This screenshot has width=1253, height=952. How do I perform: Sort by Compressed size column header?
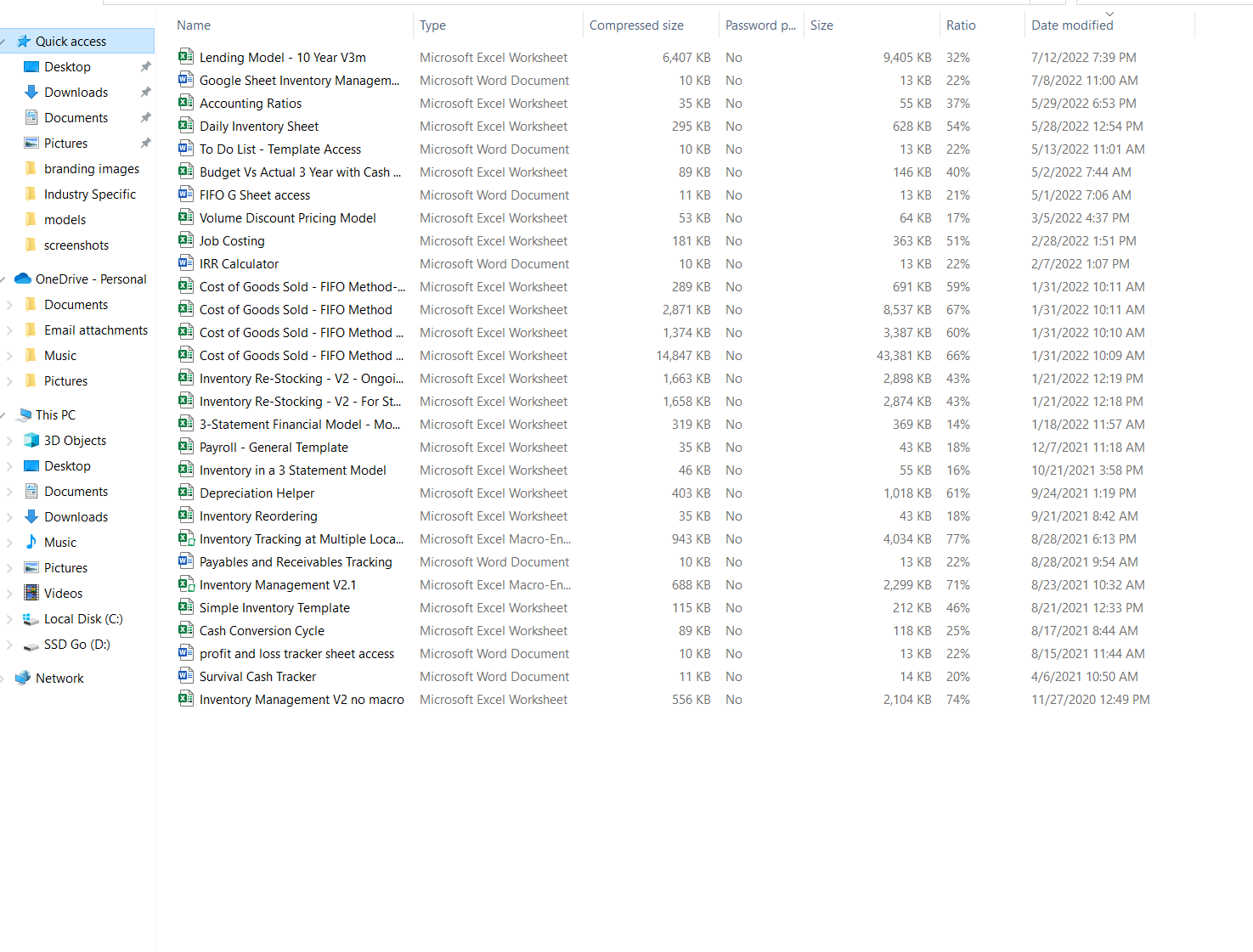(x=636, y=25)
